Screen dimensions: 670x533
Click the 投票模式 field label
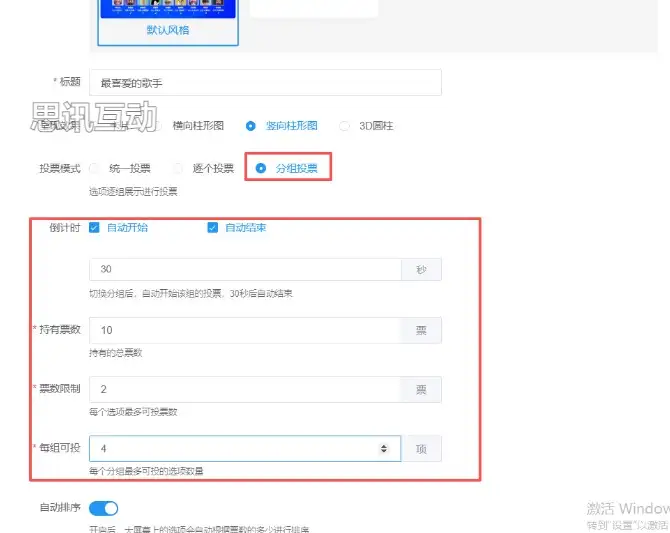point(60,168)
